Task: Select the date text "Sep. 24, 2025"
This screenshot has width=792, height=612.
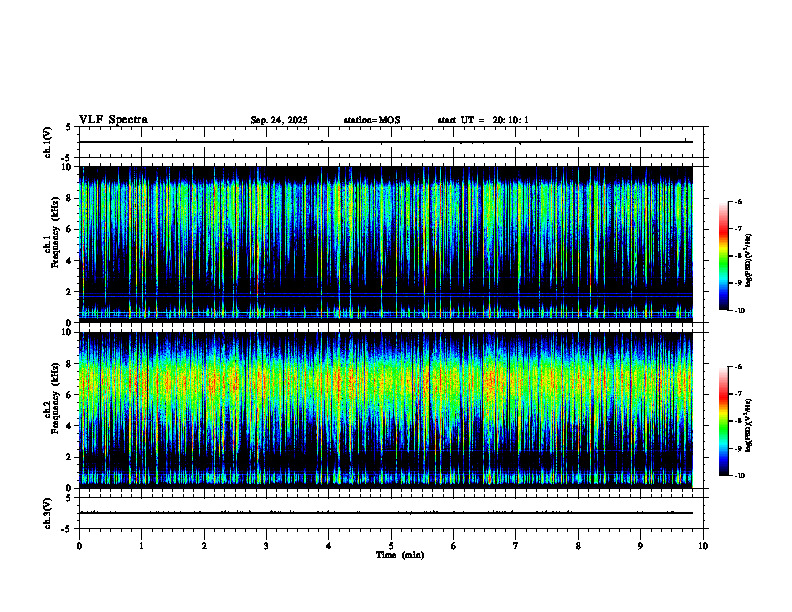Action: 279,120
